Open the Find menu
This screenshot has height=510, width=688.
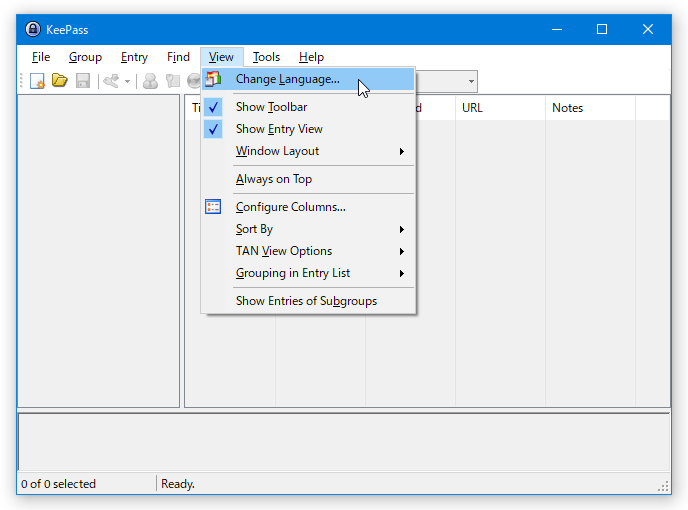pyautogui.click(x=178, y=57)
